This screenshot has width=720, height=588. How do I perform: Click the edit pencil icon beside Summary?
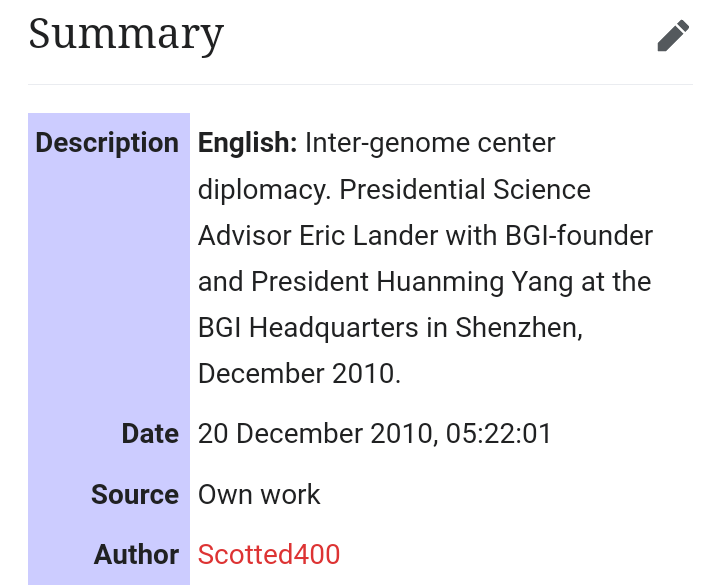pyautogui.click(x=673, y=36)
